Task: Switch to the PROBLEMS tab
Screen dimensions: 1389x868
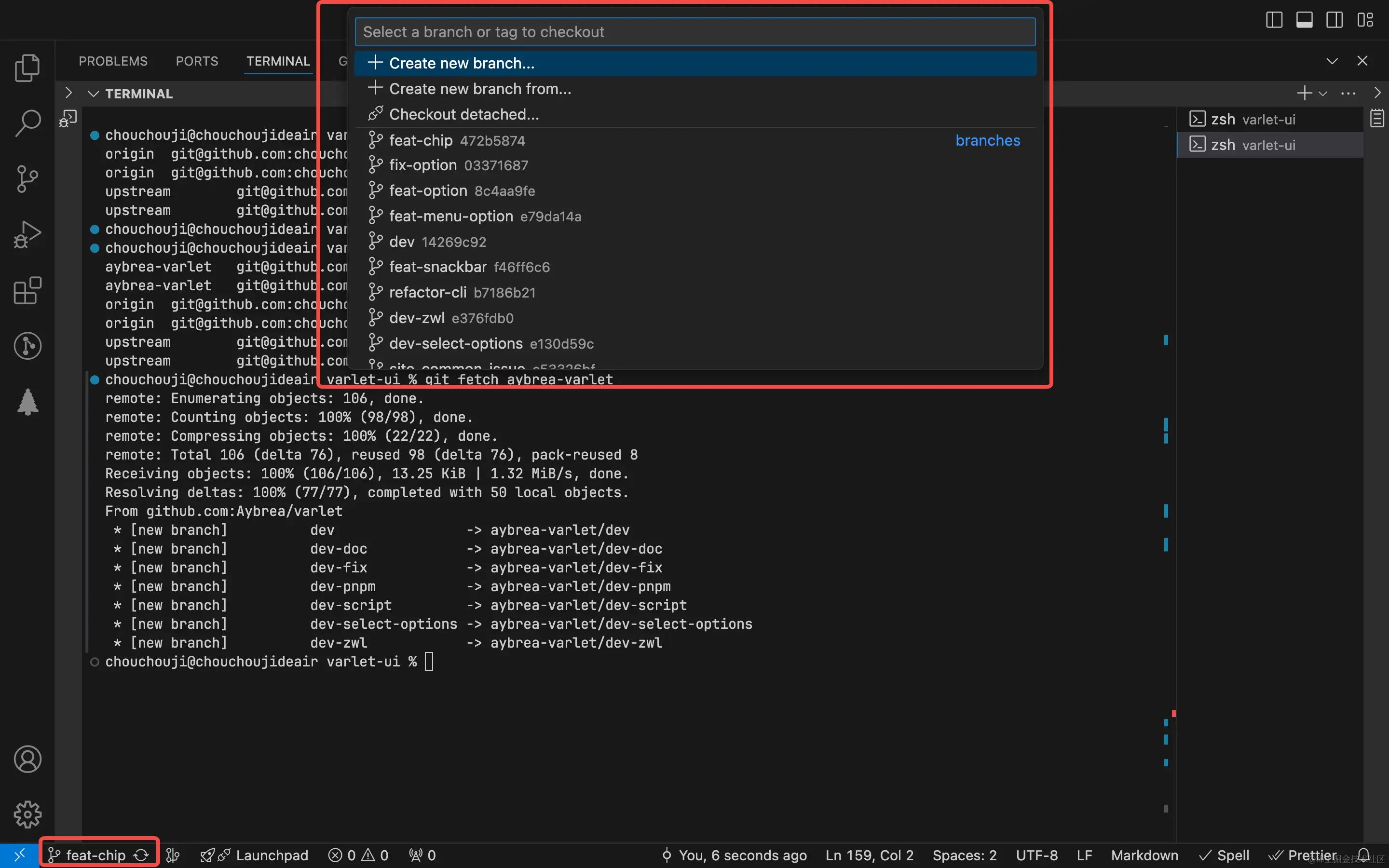Action: click(113, 61)
